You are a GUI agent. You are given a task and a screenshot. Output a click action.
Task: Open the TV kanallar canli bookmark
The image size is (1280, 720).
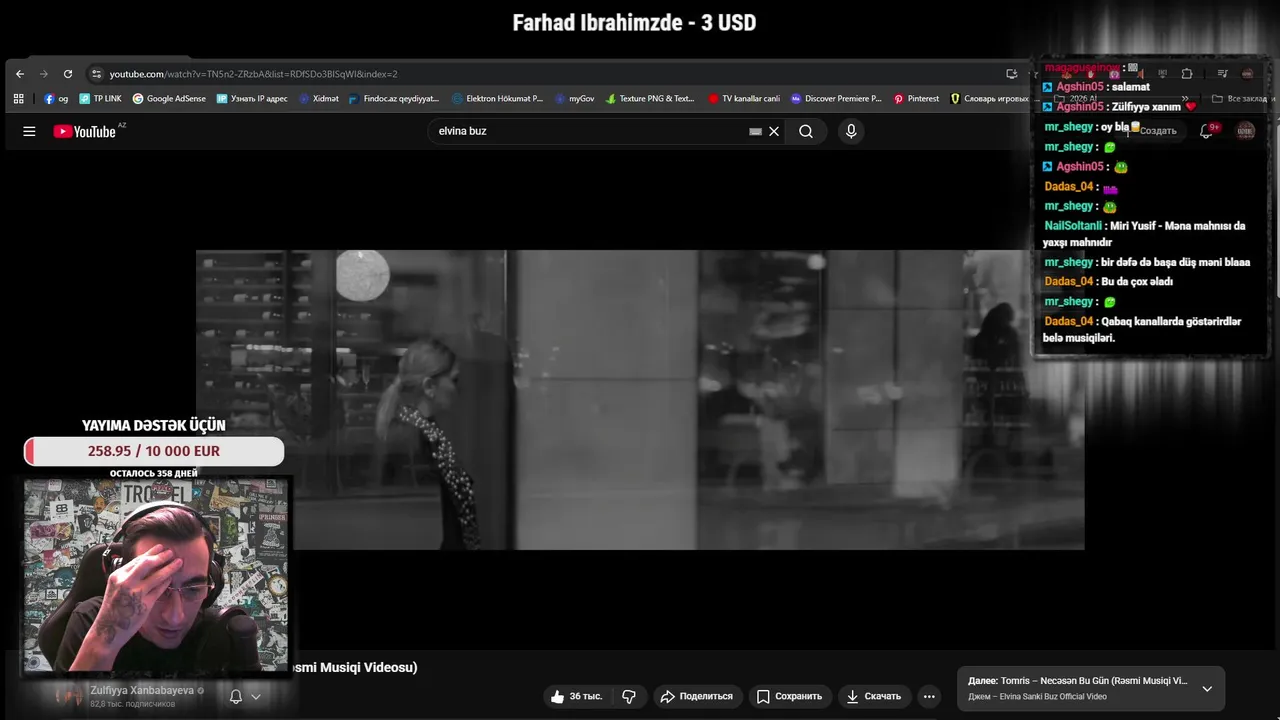744,99
